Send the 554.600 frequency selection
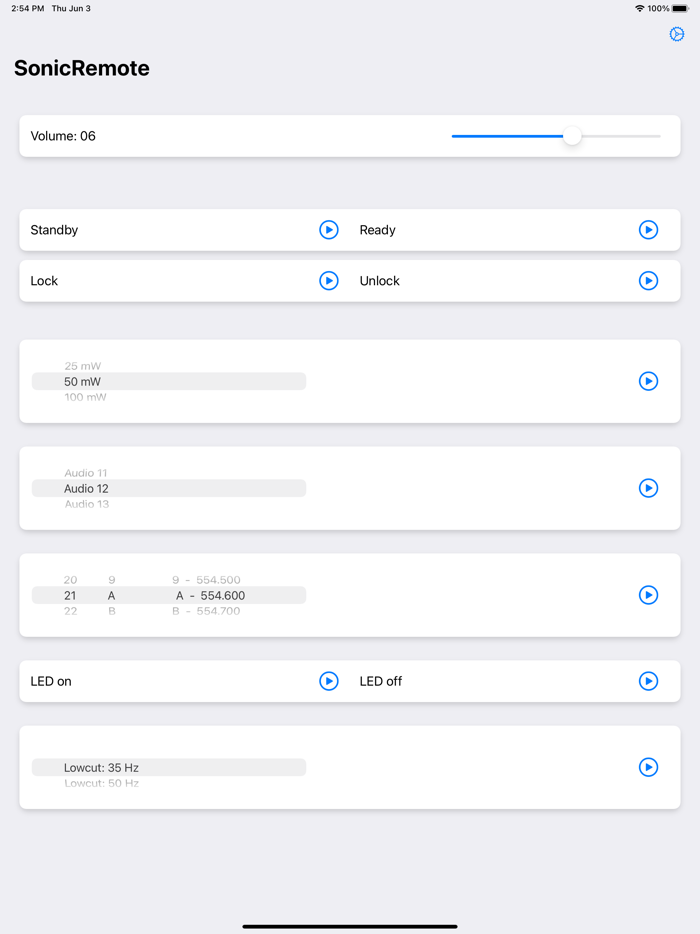Viewport: 700px width, 934px height. point(648,595)
